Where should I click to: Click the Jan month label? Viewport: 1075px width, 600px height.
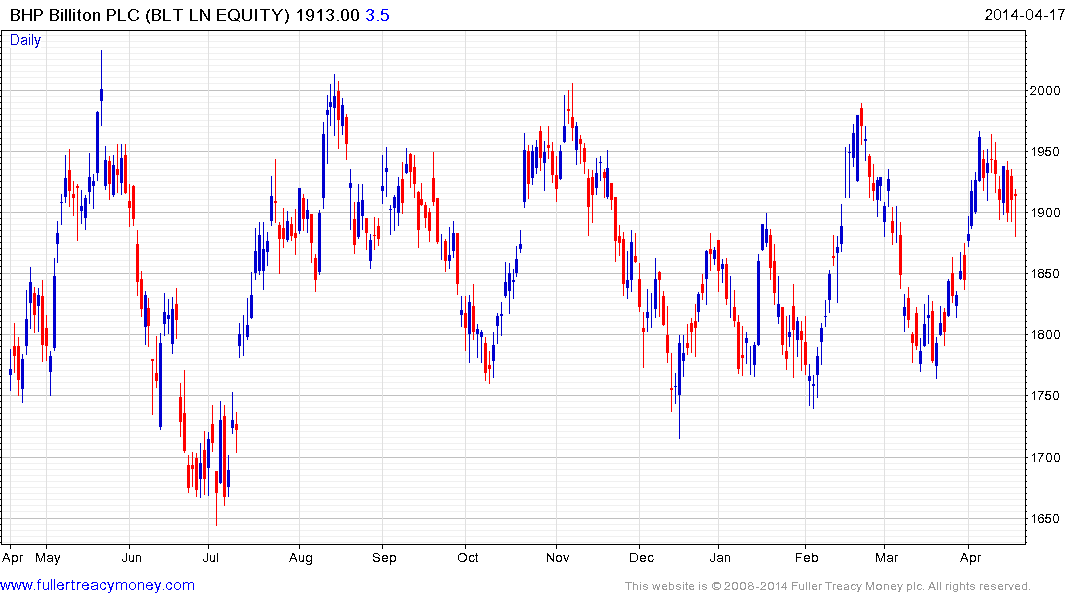click(x=720, y=557)
